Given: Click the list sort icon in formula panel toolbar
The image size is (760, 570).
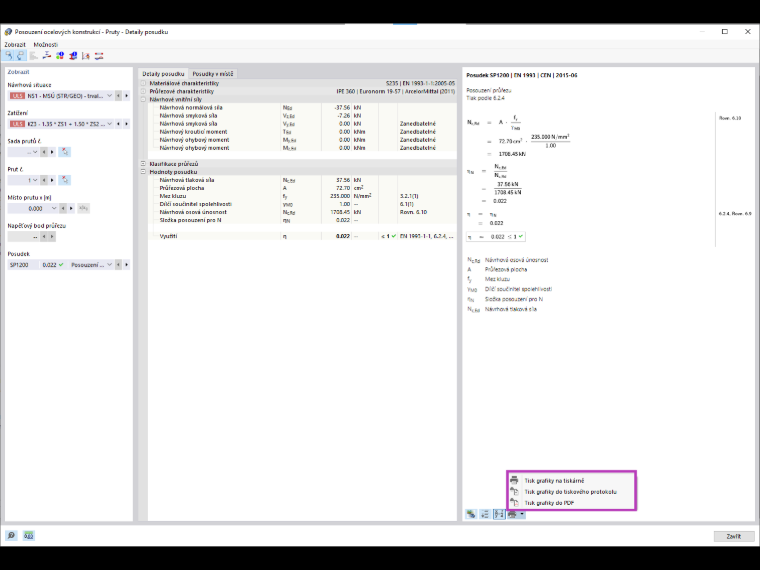Looking at the screenshot, I should 485,515.
